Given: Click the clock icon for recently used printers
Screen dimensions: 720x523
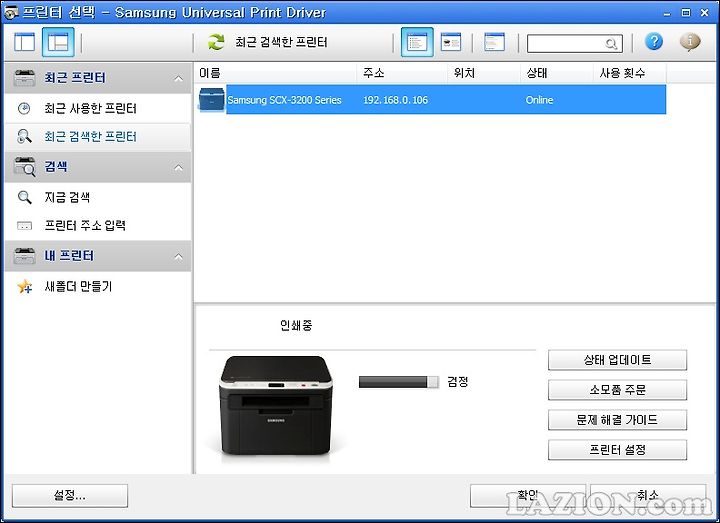Looking at the screenshot, I should click(x=24, y=108).
